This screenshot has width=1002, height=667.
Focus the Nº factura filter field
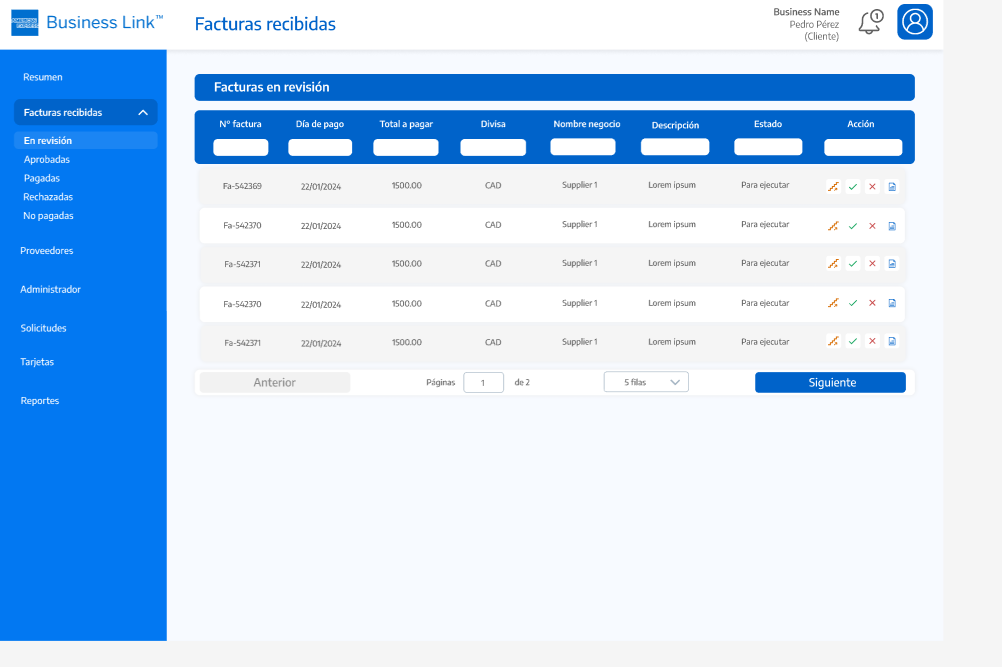(x=241, y=148)
